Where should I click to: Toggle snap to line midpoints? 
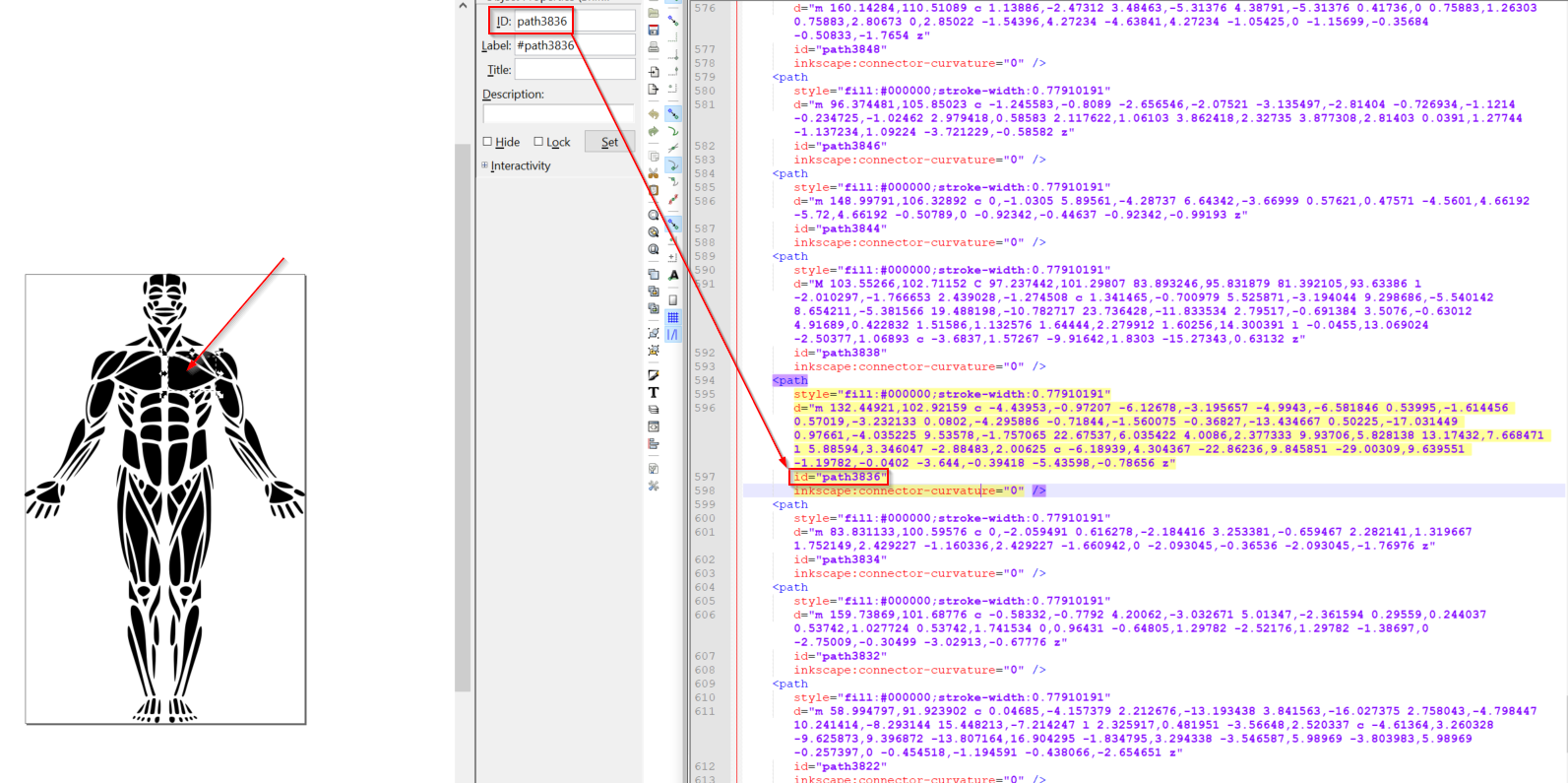[673, 200]
